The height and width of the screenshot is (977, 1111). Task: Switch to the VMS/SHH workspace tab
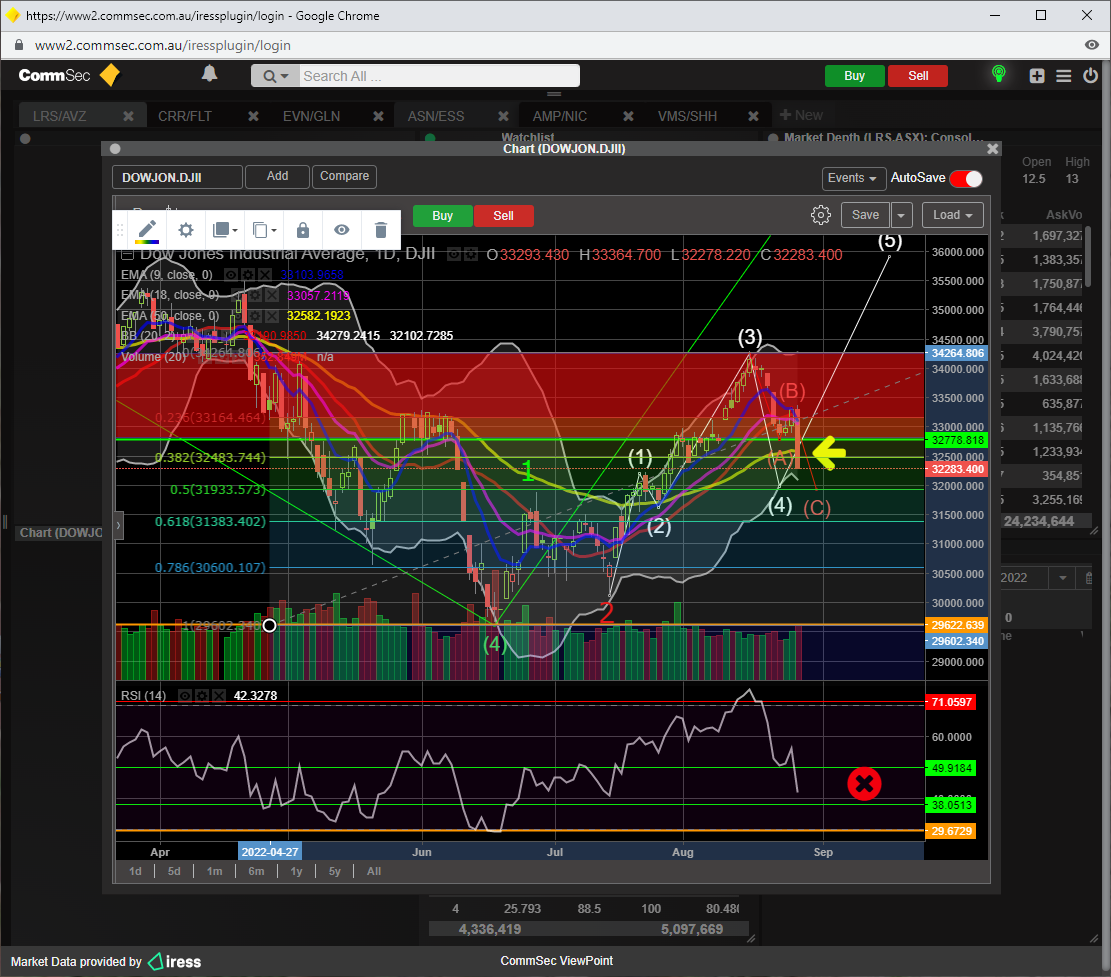coord(687,116)
